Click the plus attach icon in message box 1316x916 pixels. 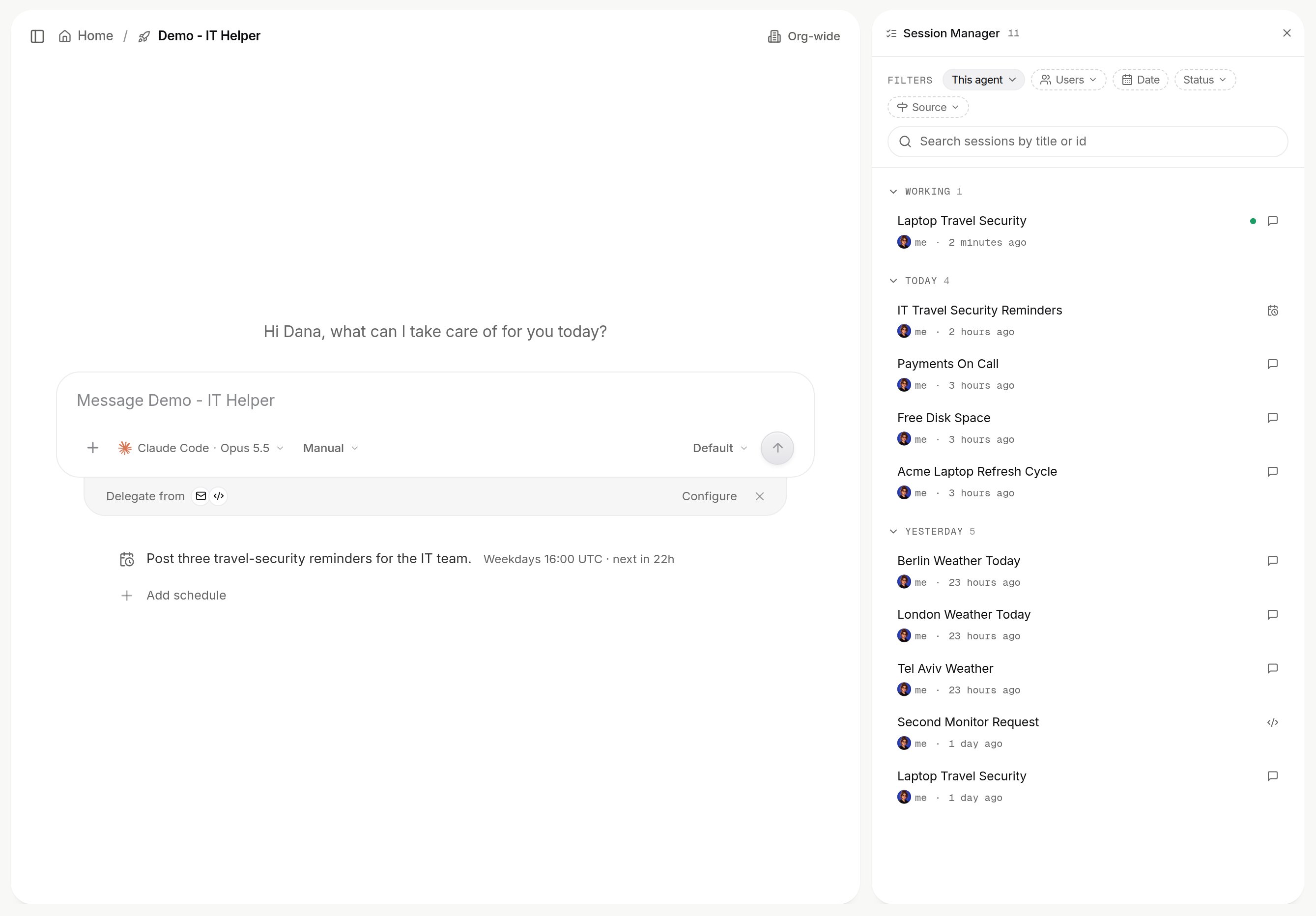point(93,448)
